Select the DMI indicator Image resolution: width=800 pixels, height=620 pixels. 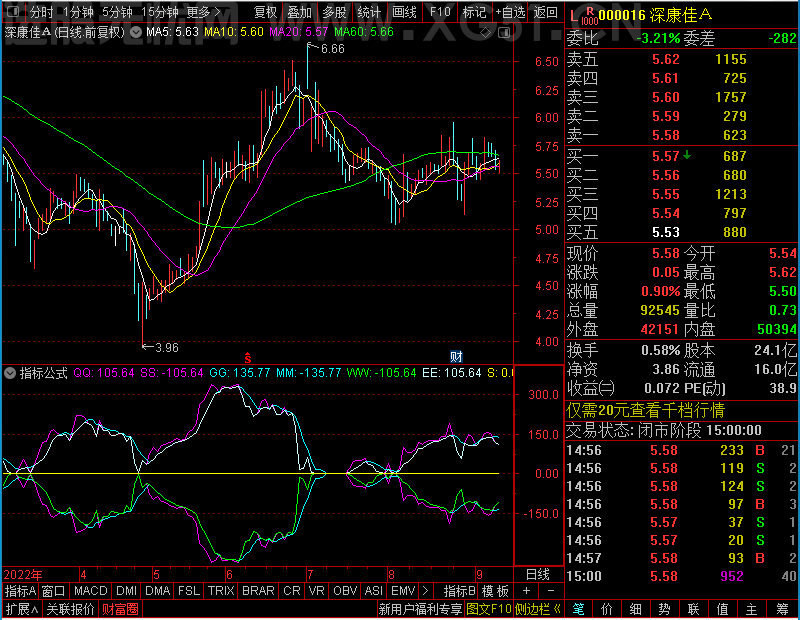(126, 591)
